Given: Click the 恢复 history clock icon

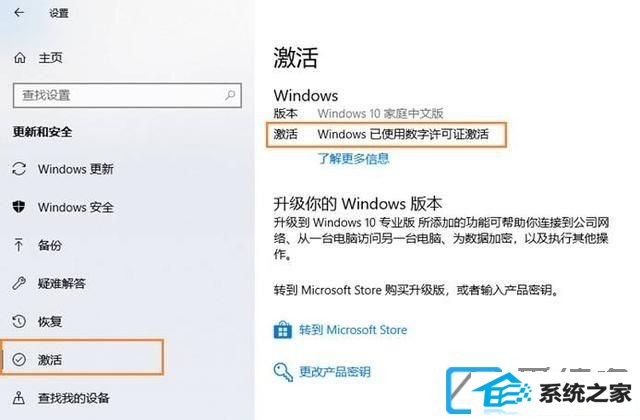Looking at the screenshot, I should click(x=19, y=321).
